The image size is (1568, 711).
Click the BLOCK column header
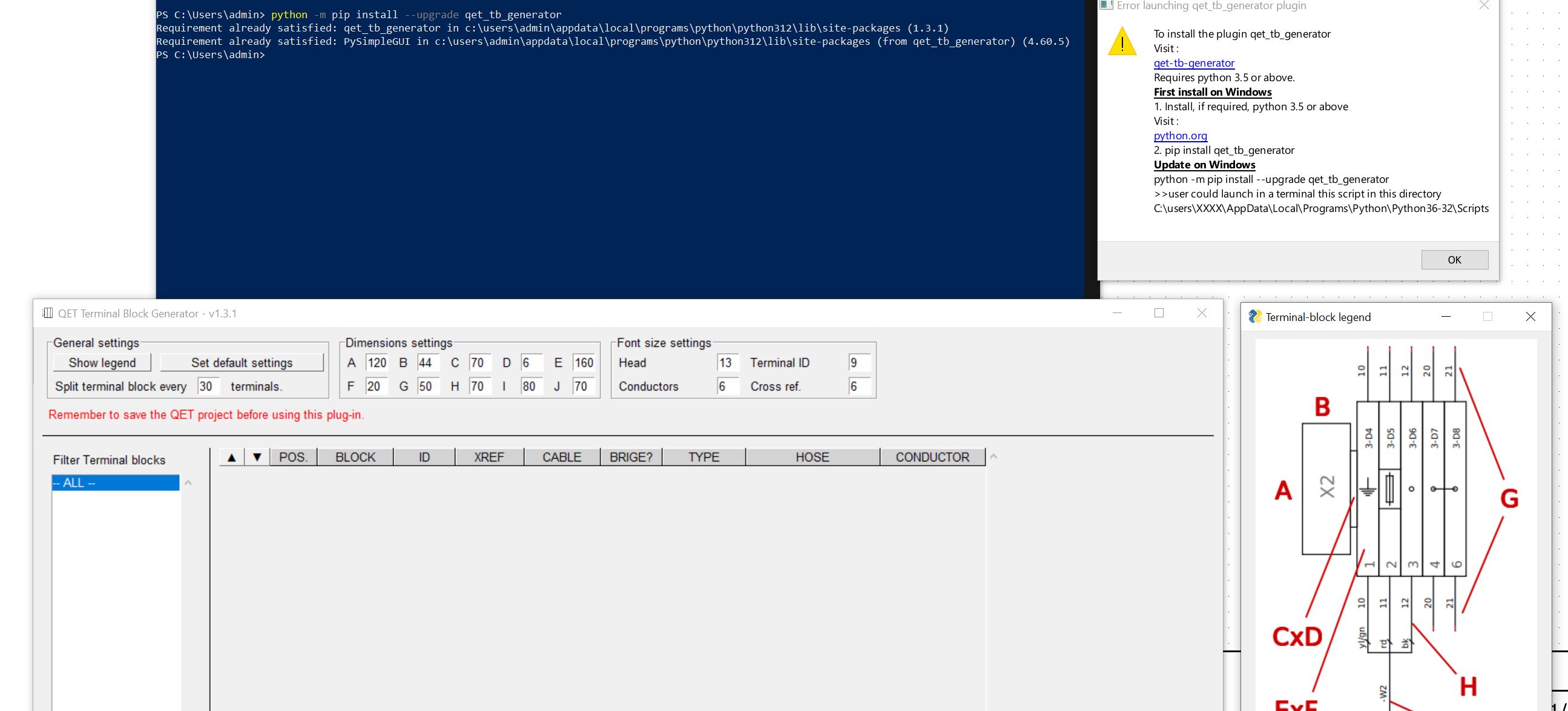pos(355,457)
